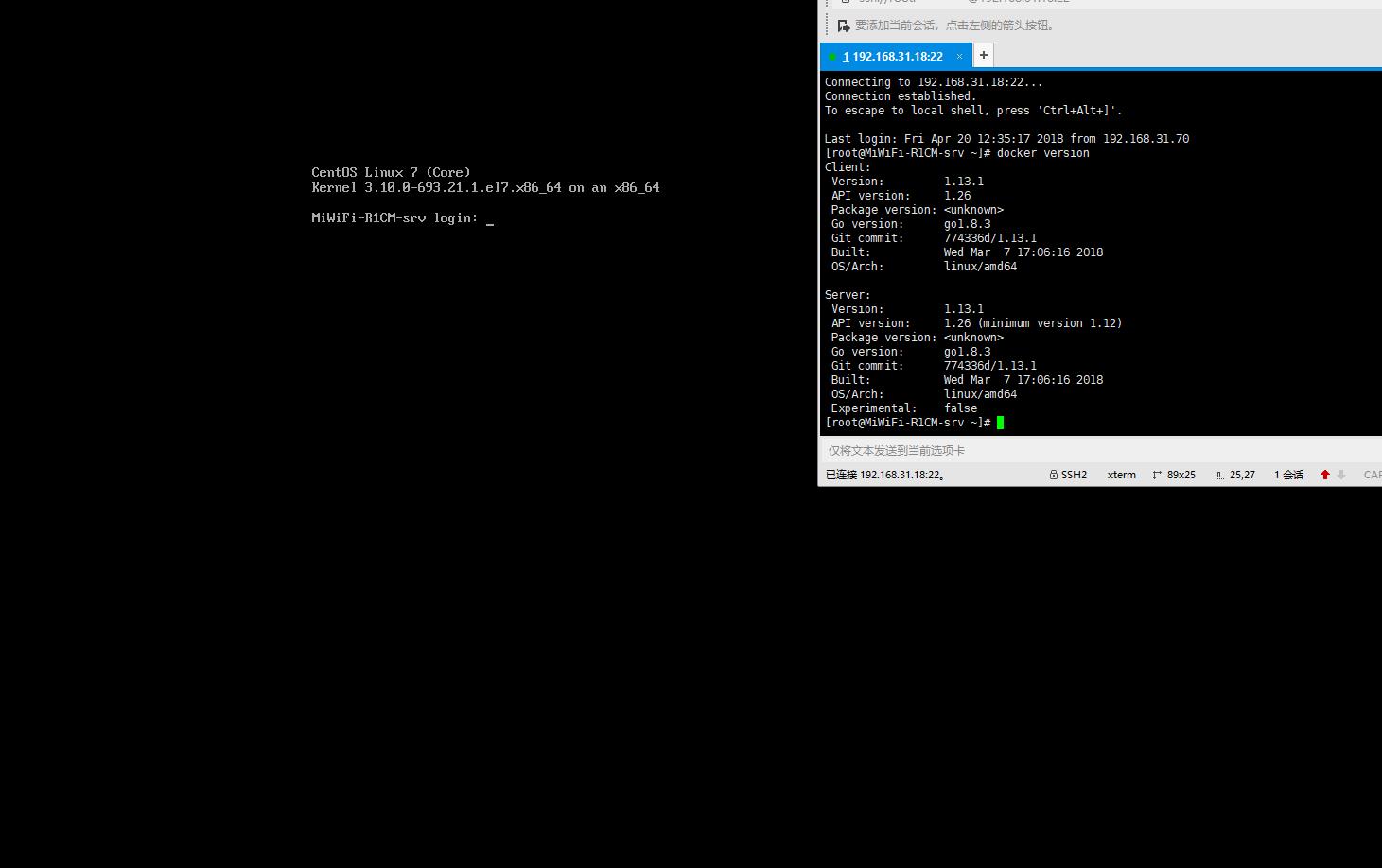The width and height of the screenshot is (1382, 868).
Task: Click the '已连接 192.168.31.18:22' status text
Action: tap(885, 475)
